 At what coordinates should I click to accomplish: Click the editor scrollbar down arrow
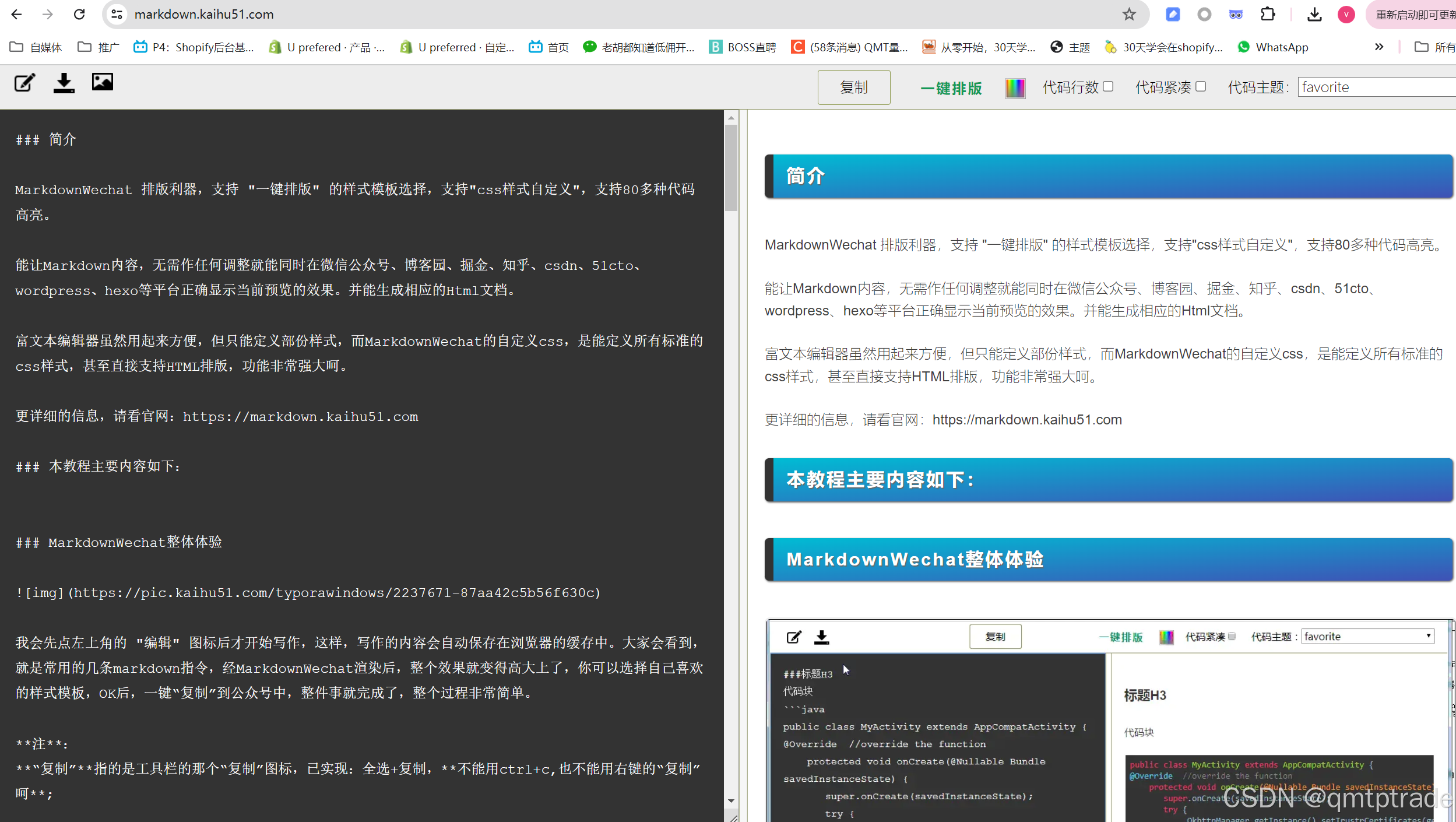731,801
